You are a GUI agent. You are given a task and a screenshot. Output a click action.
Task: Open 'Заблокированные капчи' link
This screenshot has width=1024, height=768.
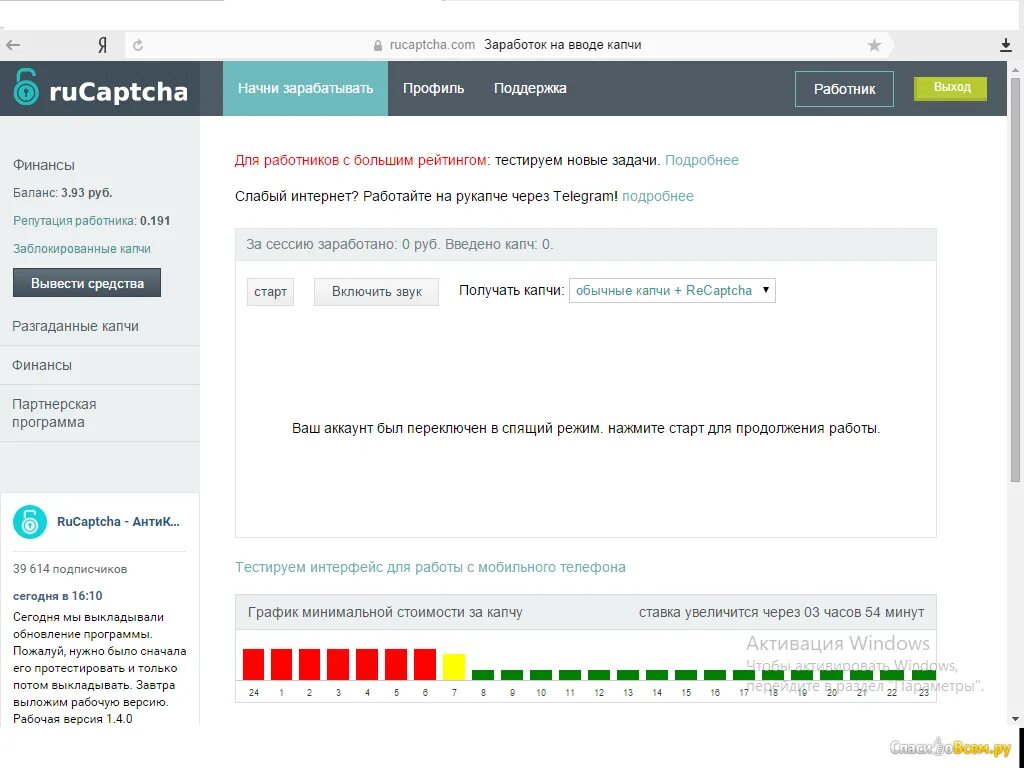pyautogui.click(x=82, y=249)
